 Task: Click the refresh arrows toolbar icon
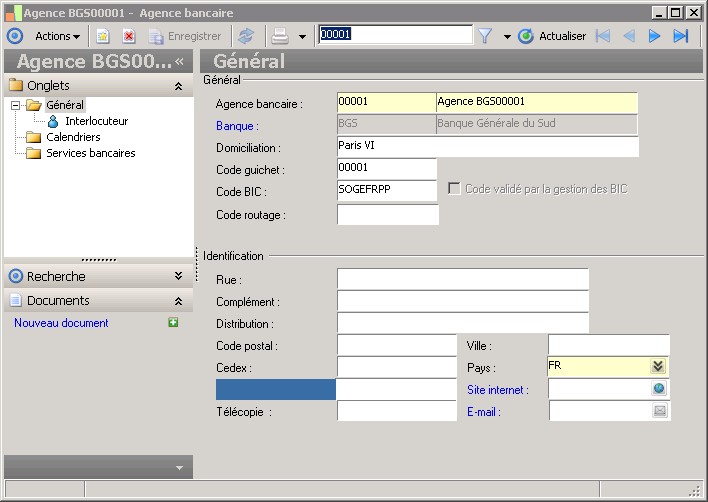(x=246, y=36)
